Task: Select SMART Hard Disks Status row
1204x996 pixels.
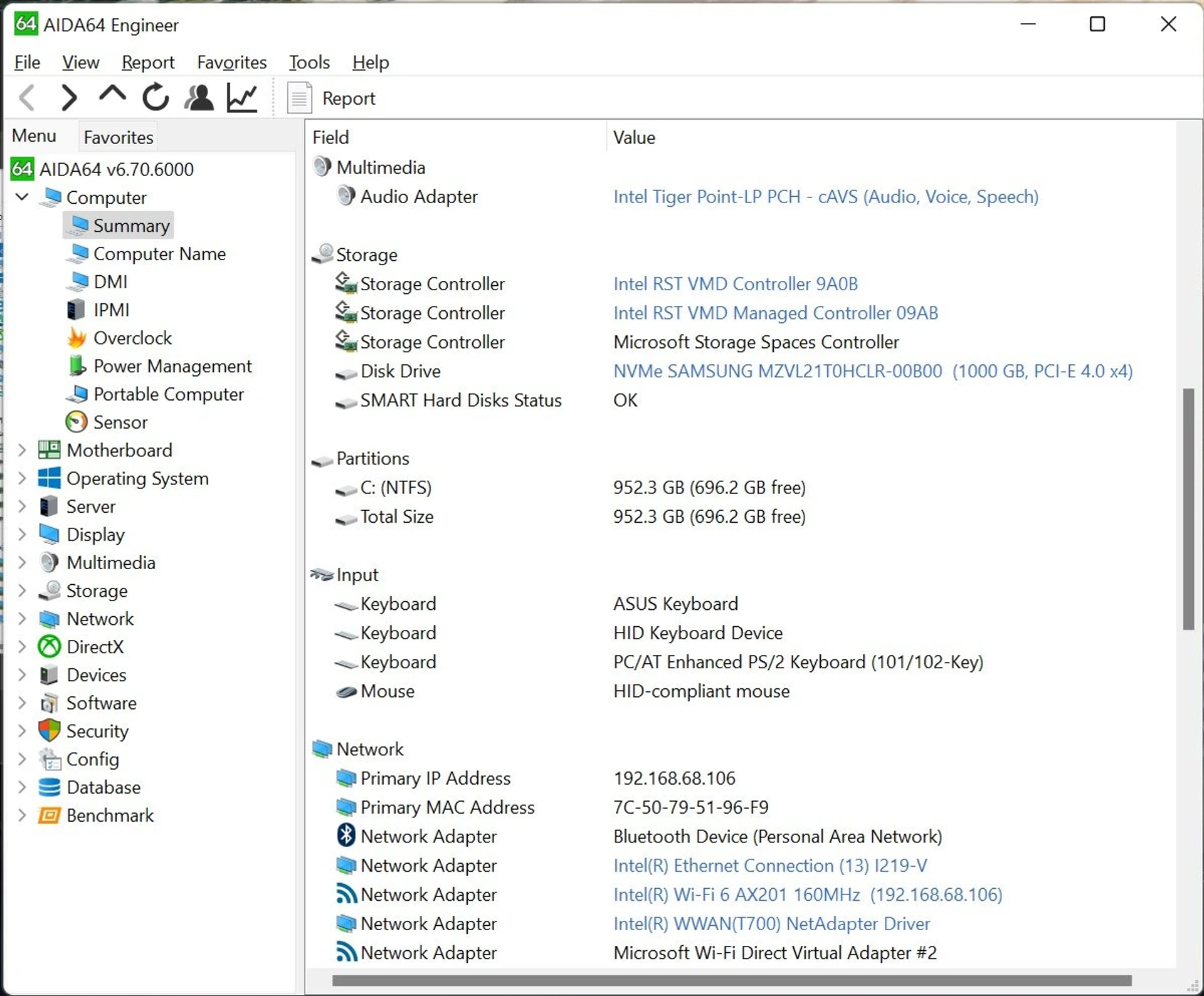Action: point(740,400)
